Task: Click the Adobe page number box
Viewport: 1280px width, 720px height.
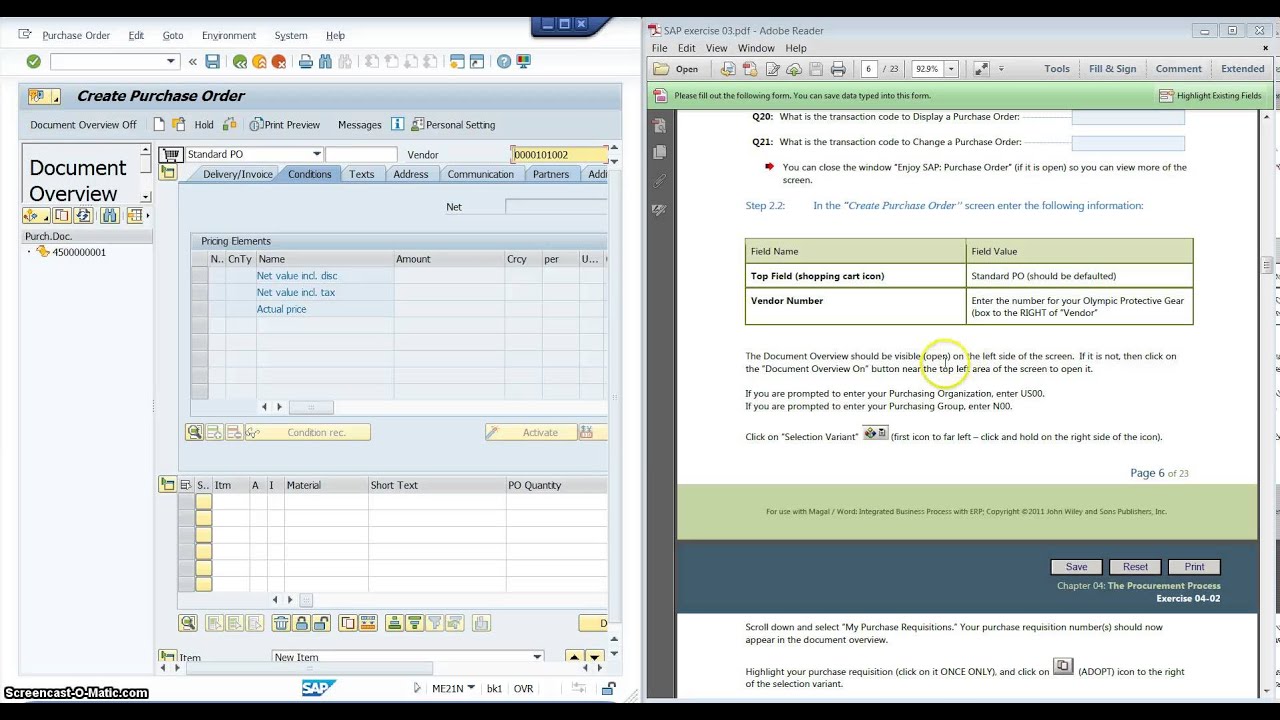Action: pos(868,69)
